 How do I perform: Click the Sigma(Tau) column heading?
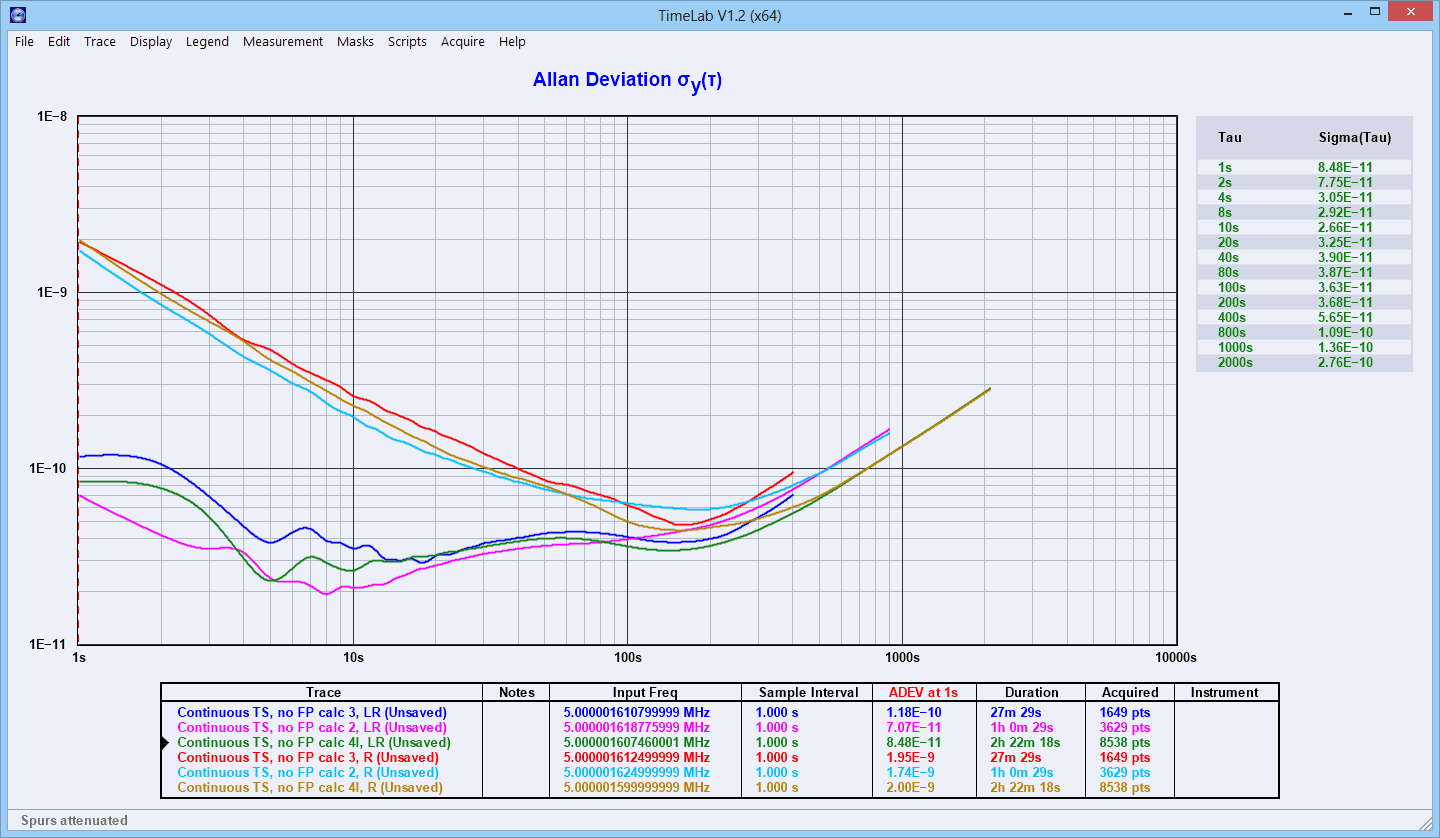click(1354, 137)
